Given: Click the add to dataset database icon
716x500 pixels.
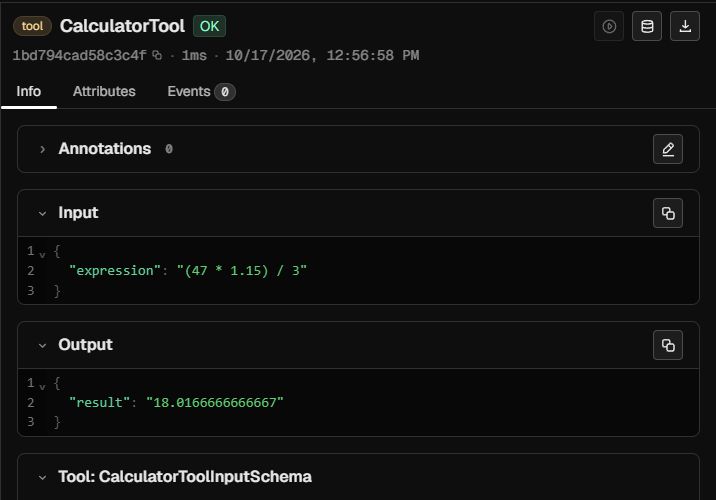Looking at the screenshot, I should click(x=647, y=26).
